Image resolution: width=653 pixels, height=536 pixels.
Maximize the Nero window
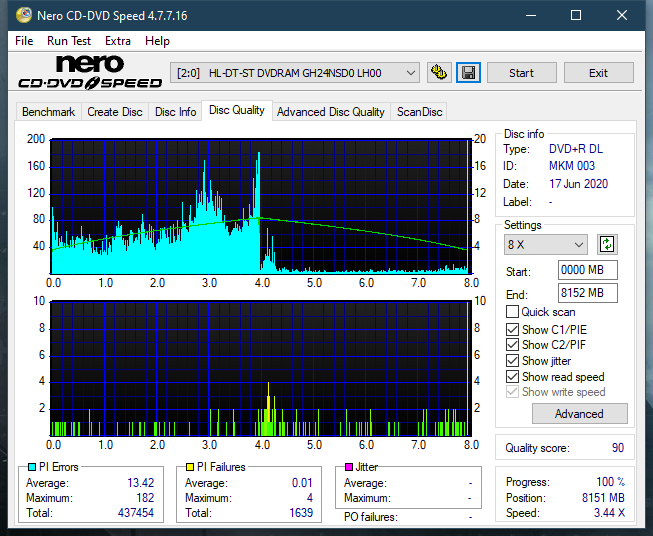click(x=576, y=15)
